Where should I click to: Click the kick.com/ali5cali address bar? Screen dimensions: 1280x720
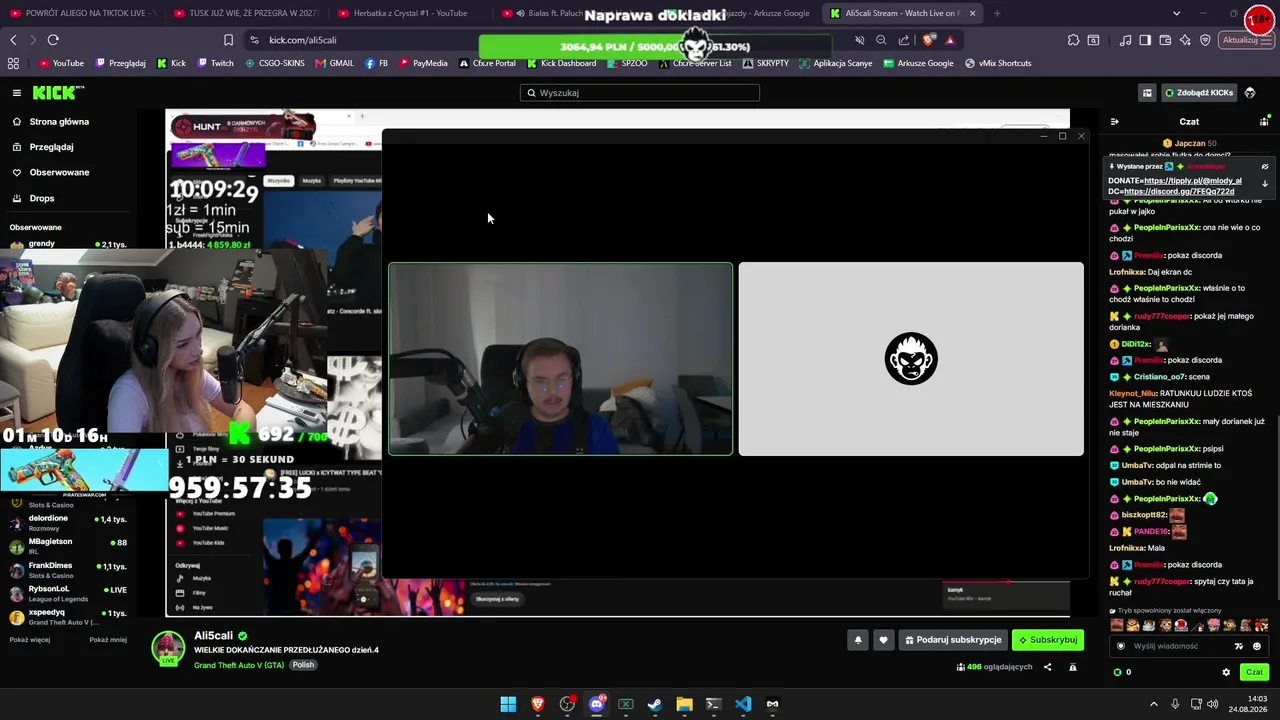(x=302, y=40)
